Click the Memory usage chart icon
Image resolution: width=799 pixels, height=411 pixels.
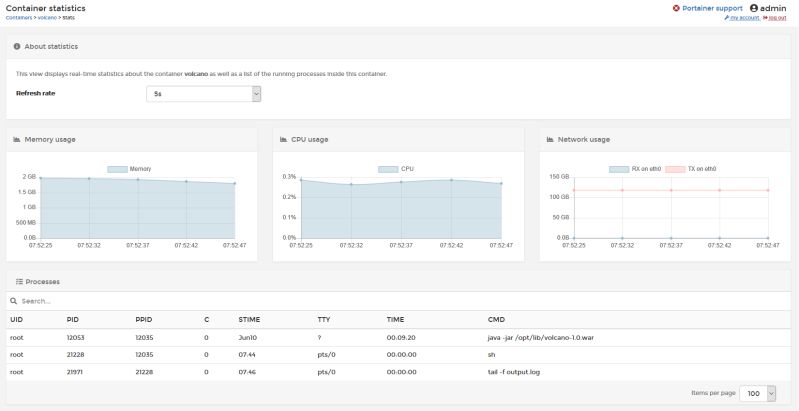[x=17, y=139]
